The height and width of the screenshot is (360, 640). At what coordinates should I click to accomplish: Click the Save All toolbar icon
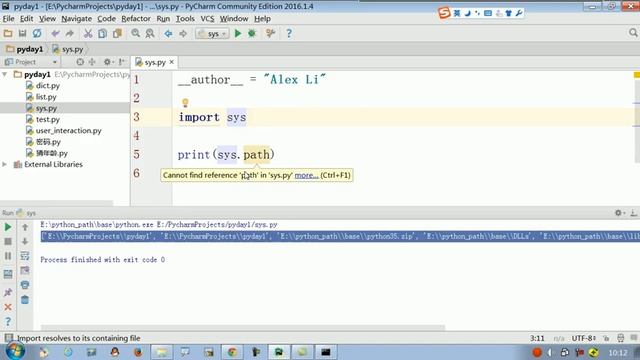tap(22, 33)
